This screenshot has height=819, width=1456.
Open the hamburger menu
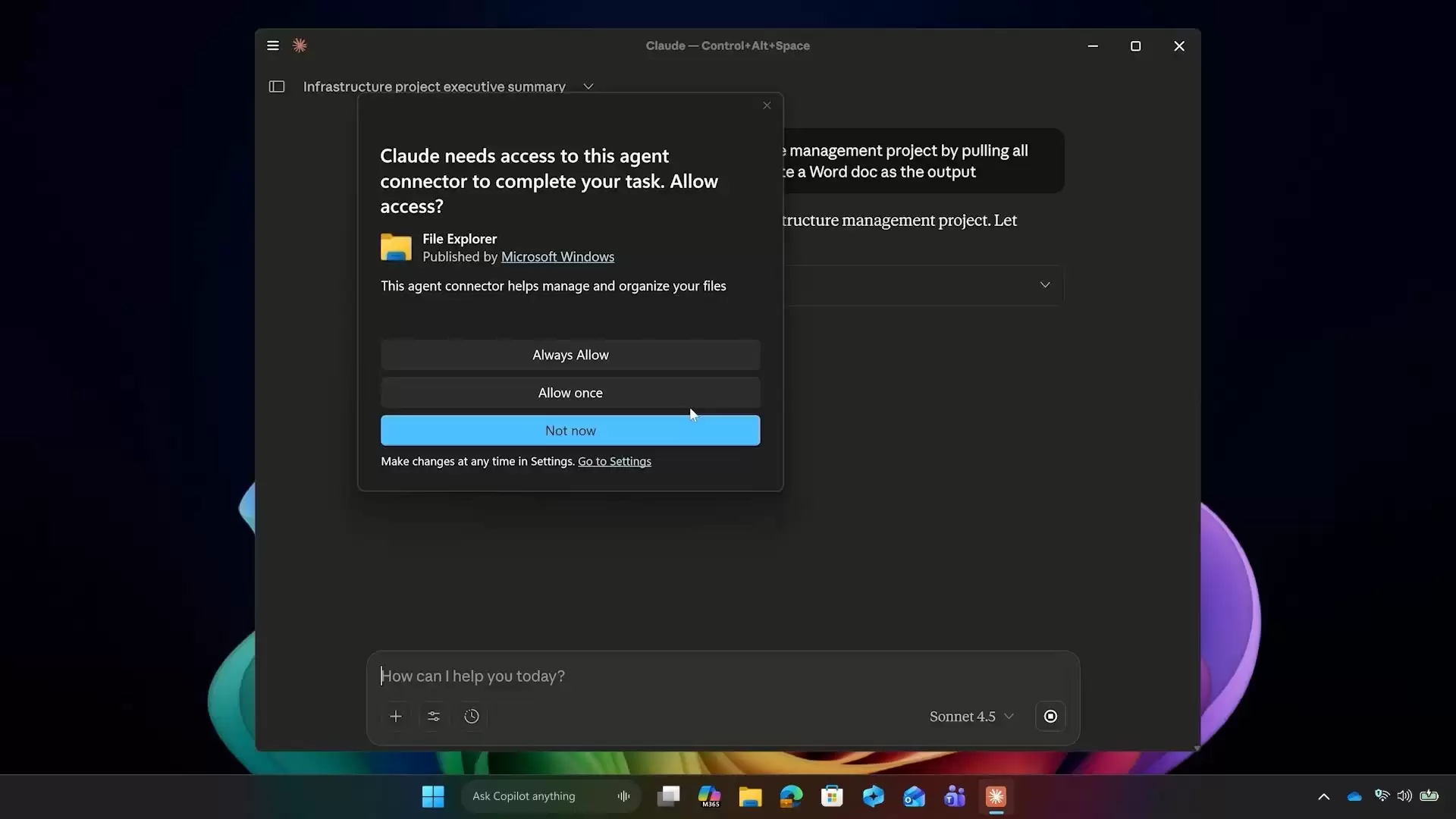[x=272, y=45]
